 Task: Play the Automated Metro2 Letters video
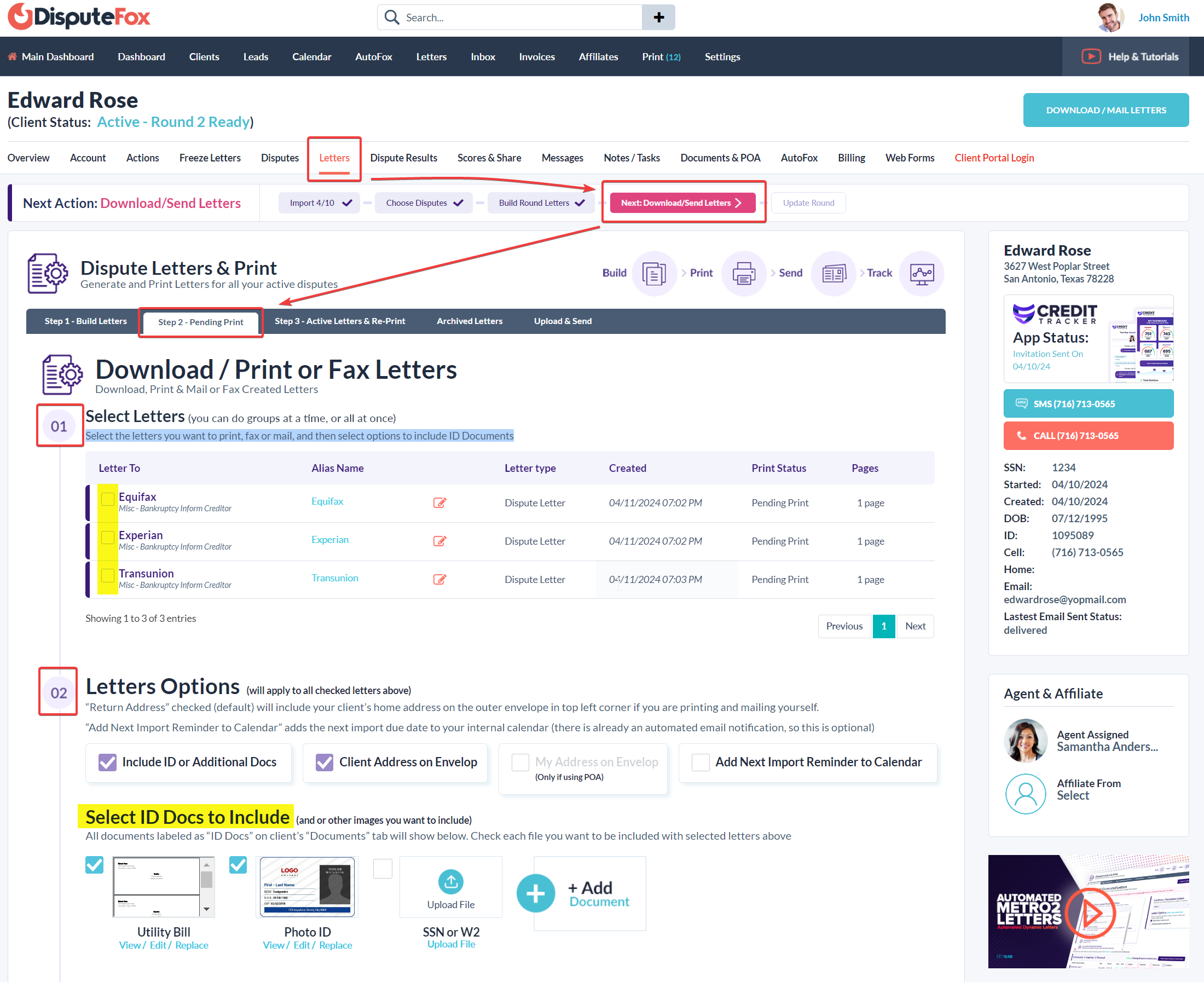coord(1090,912)
